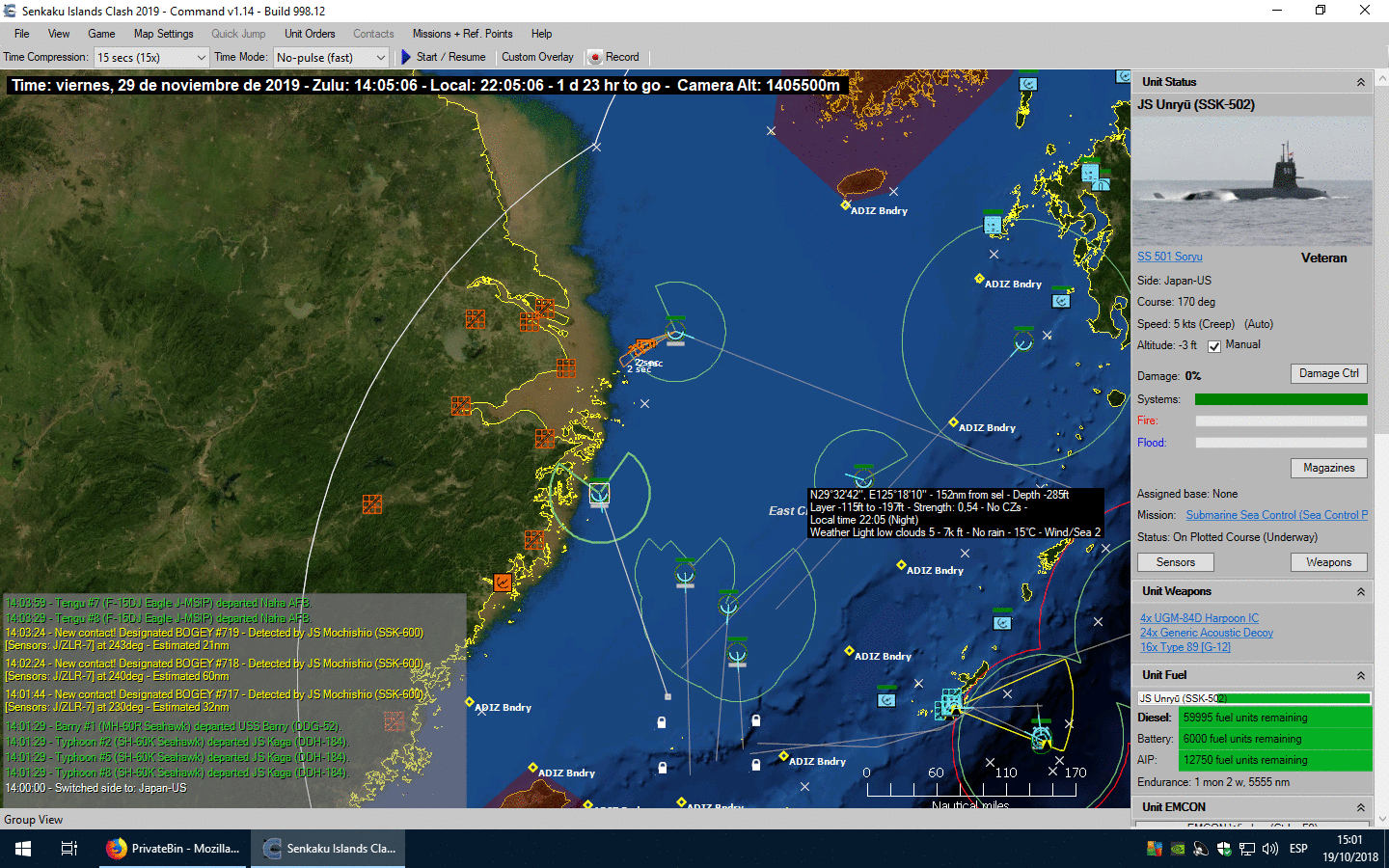Click the Custom Overlay button
The height and width of the screenshot is (868, 1389).
click(x=537, y=58)
